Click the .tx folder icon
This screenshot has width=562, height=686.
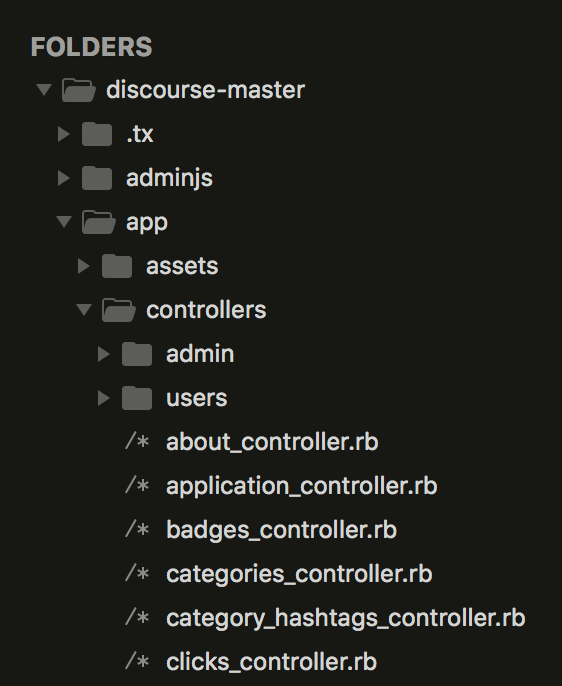97,134
